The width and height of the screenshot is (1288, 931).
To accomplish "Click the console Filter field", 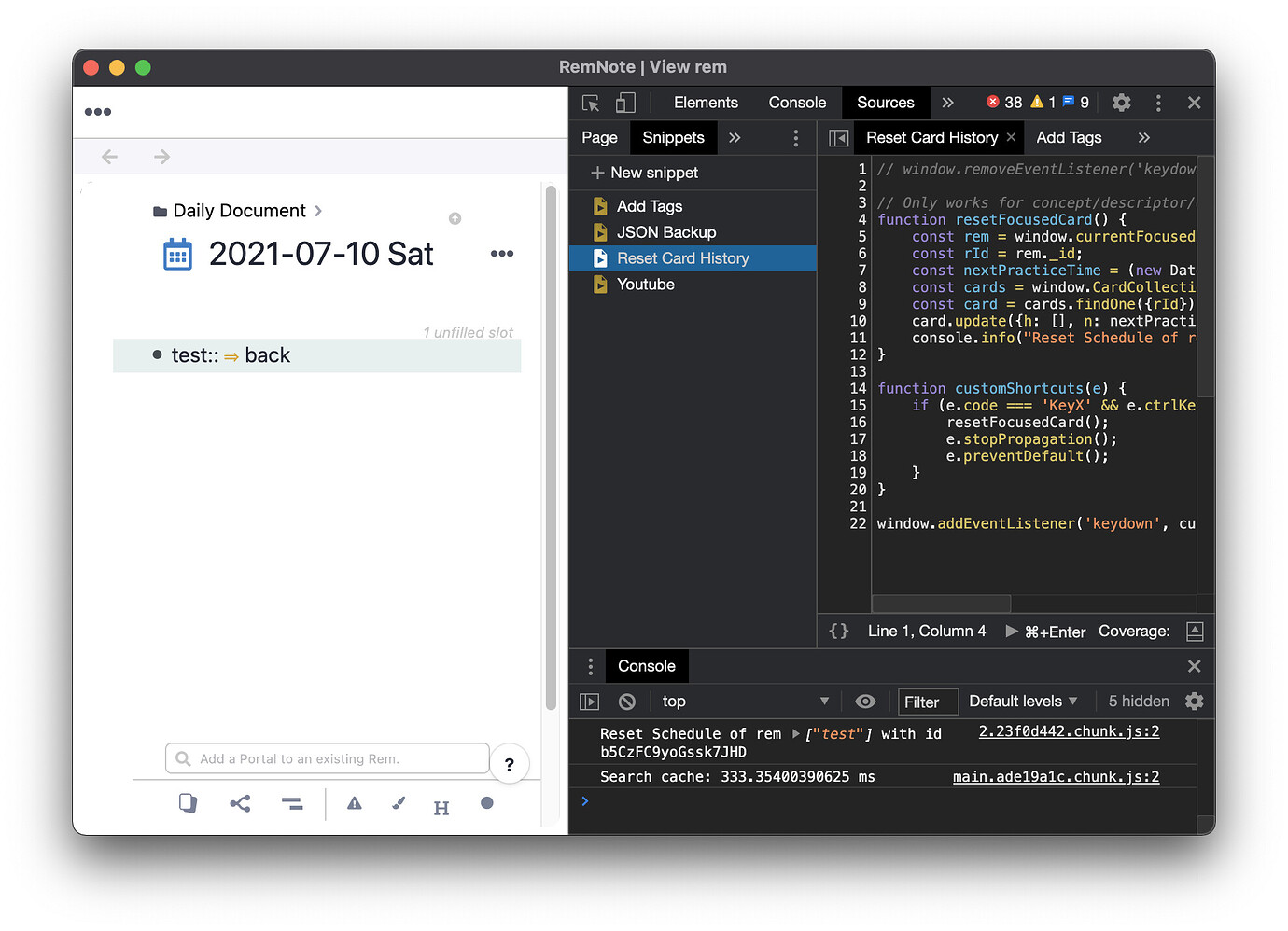I will tap(928, 702).
